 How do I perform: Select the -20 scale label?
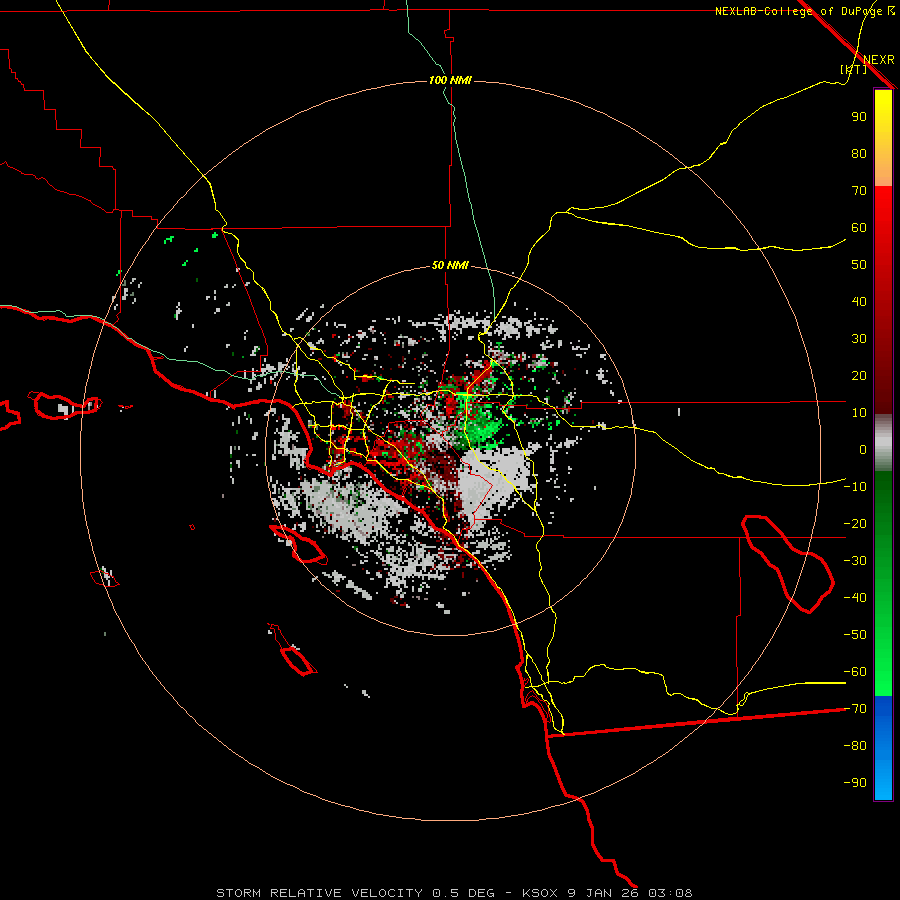click(855, 523)
